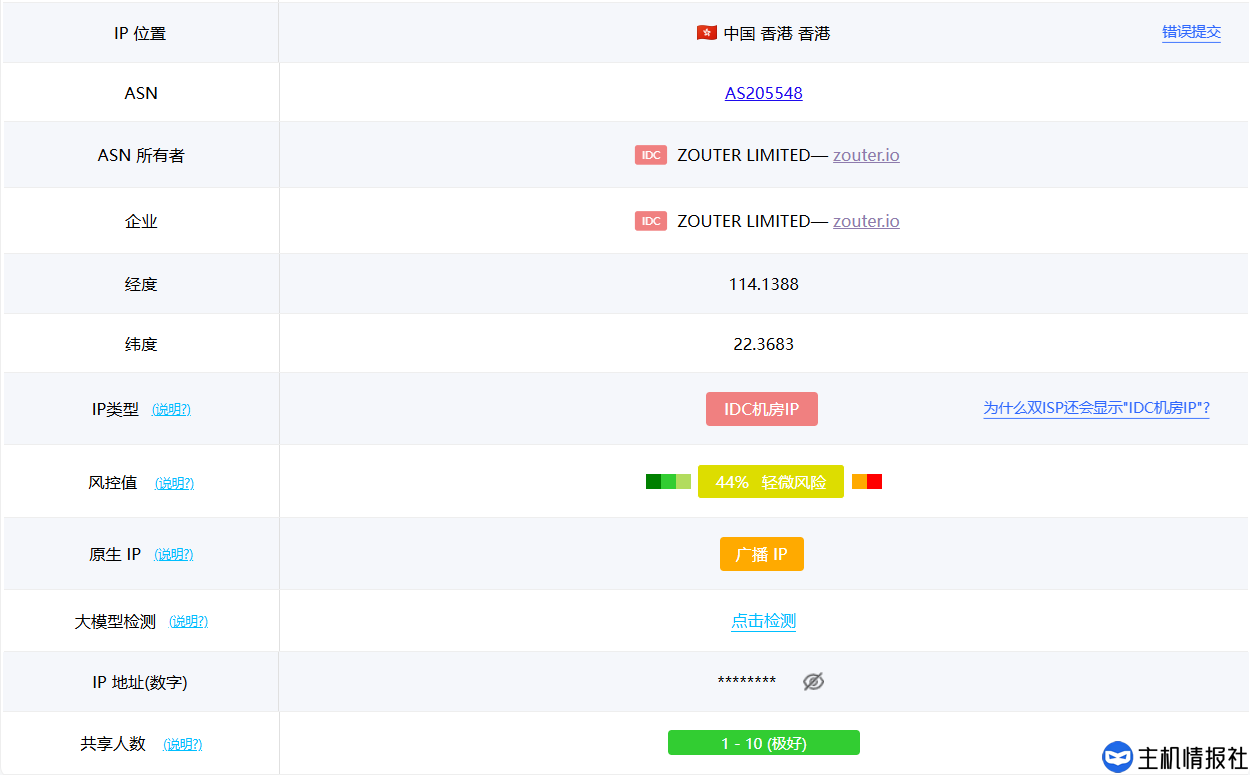Click 错误提交 to report an error

coord(1191,32)
